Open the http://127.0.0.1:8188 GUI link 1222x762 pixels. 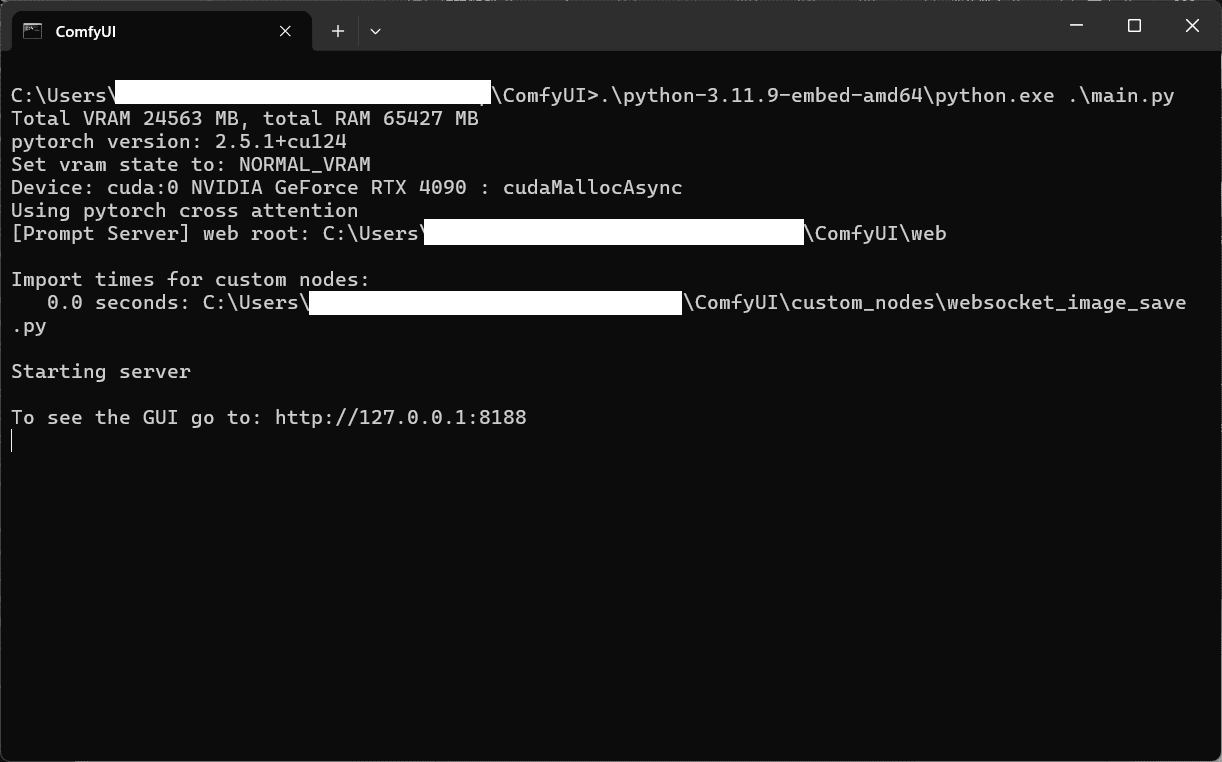point(400,417)
